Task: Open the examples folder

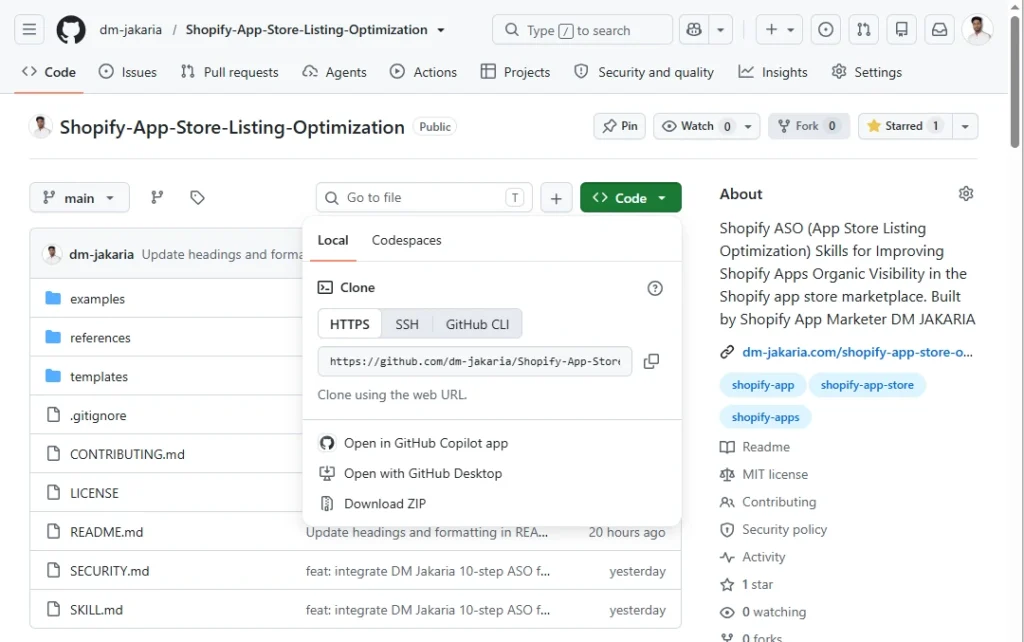Action: (x=97, y=298)
